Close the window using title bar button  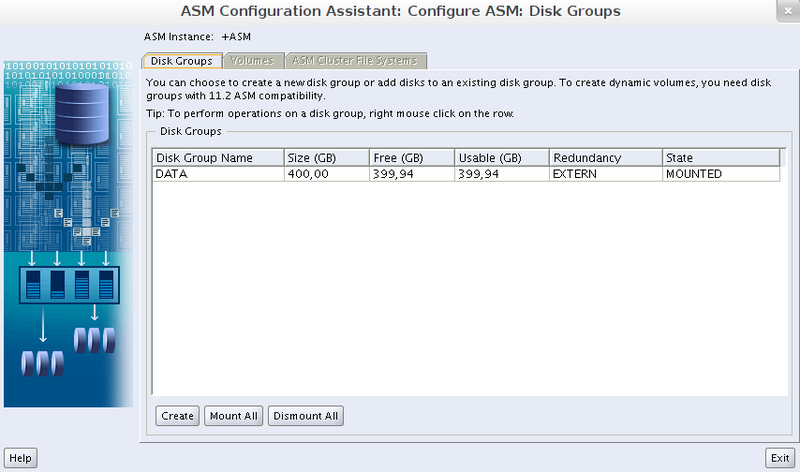pyautogui.click(x=787, y=9)
